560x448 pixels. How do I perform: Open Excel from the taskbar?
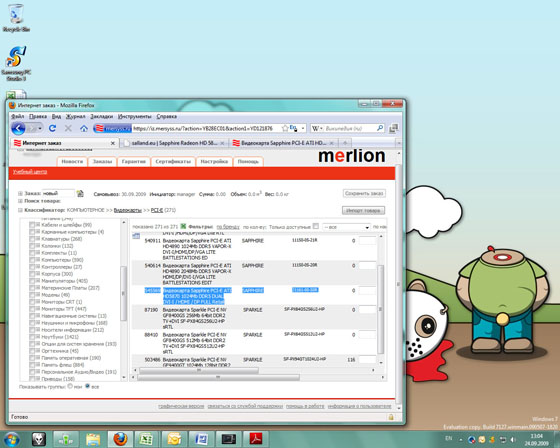pyautogui.click(x=146, y=439)
